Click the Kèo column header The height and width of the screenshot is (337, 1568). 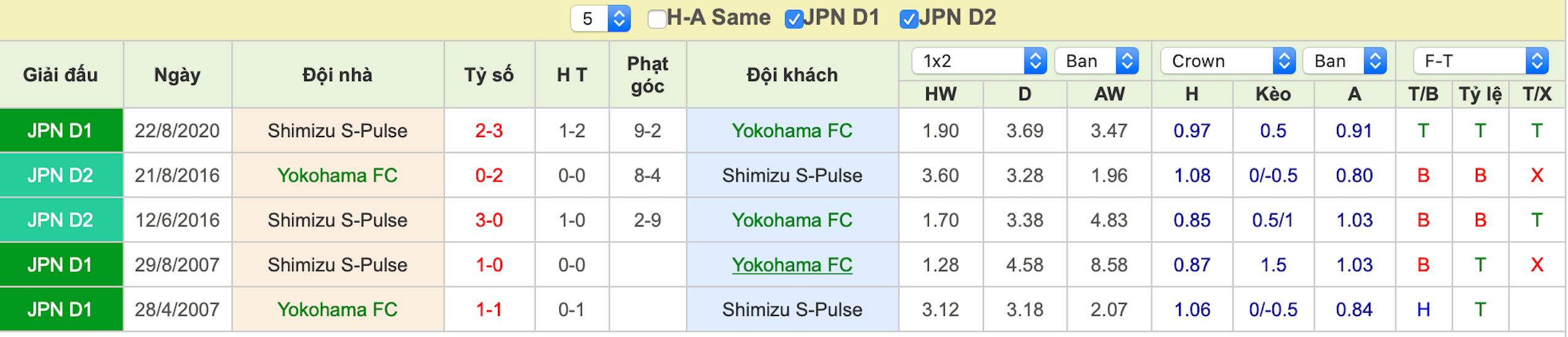click(x=1273, y=94)
